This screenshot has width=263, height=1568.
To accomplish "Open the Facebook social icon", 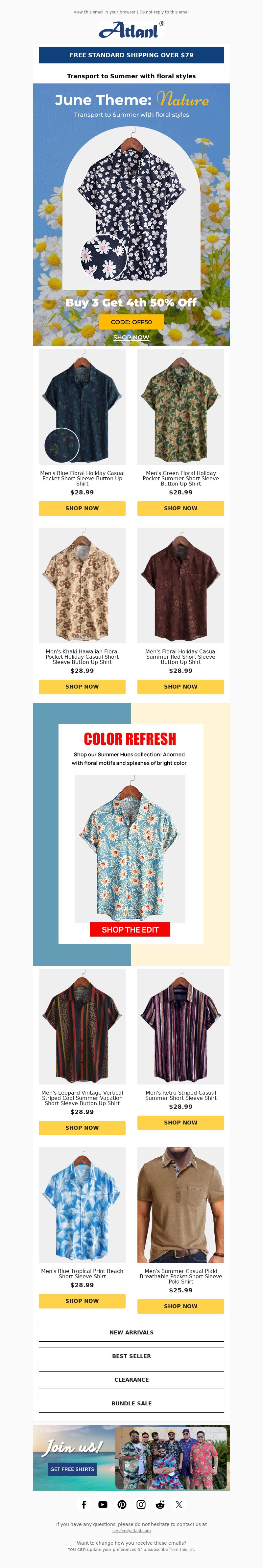I will click(84, 1504).
